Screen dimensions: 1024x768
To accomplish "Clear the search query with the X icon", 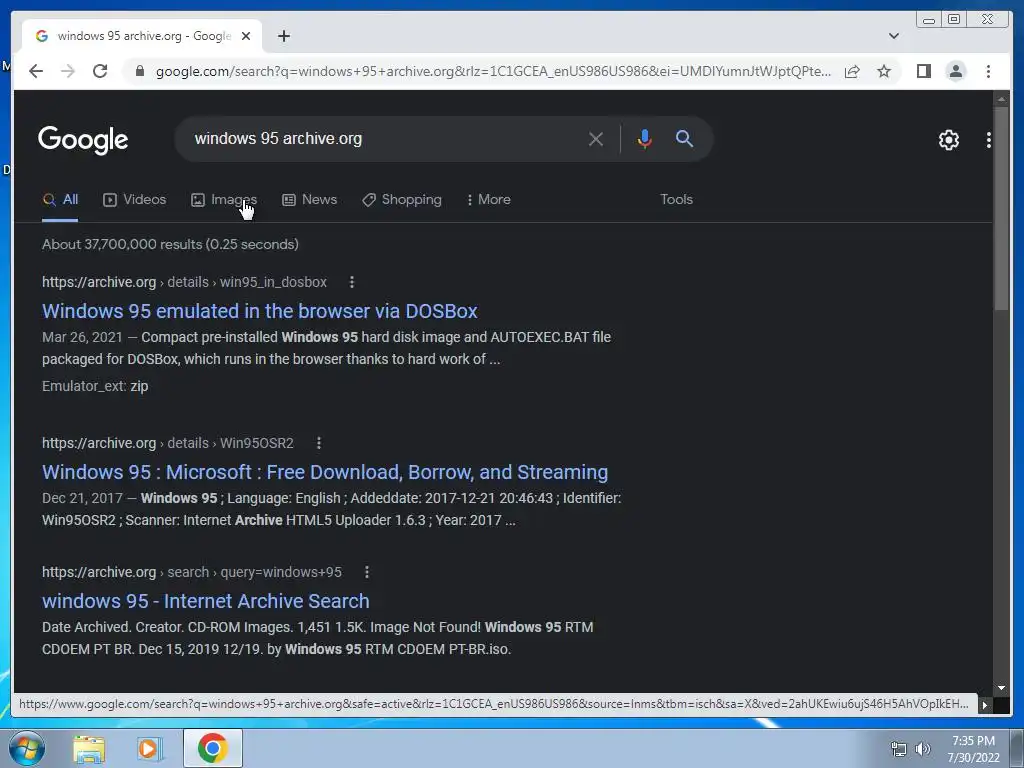I will pos(596,138).
